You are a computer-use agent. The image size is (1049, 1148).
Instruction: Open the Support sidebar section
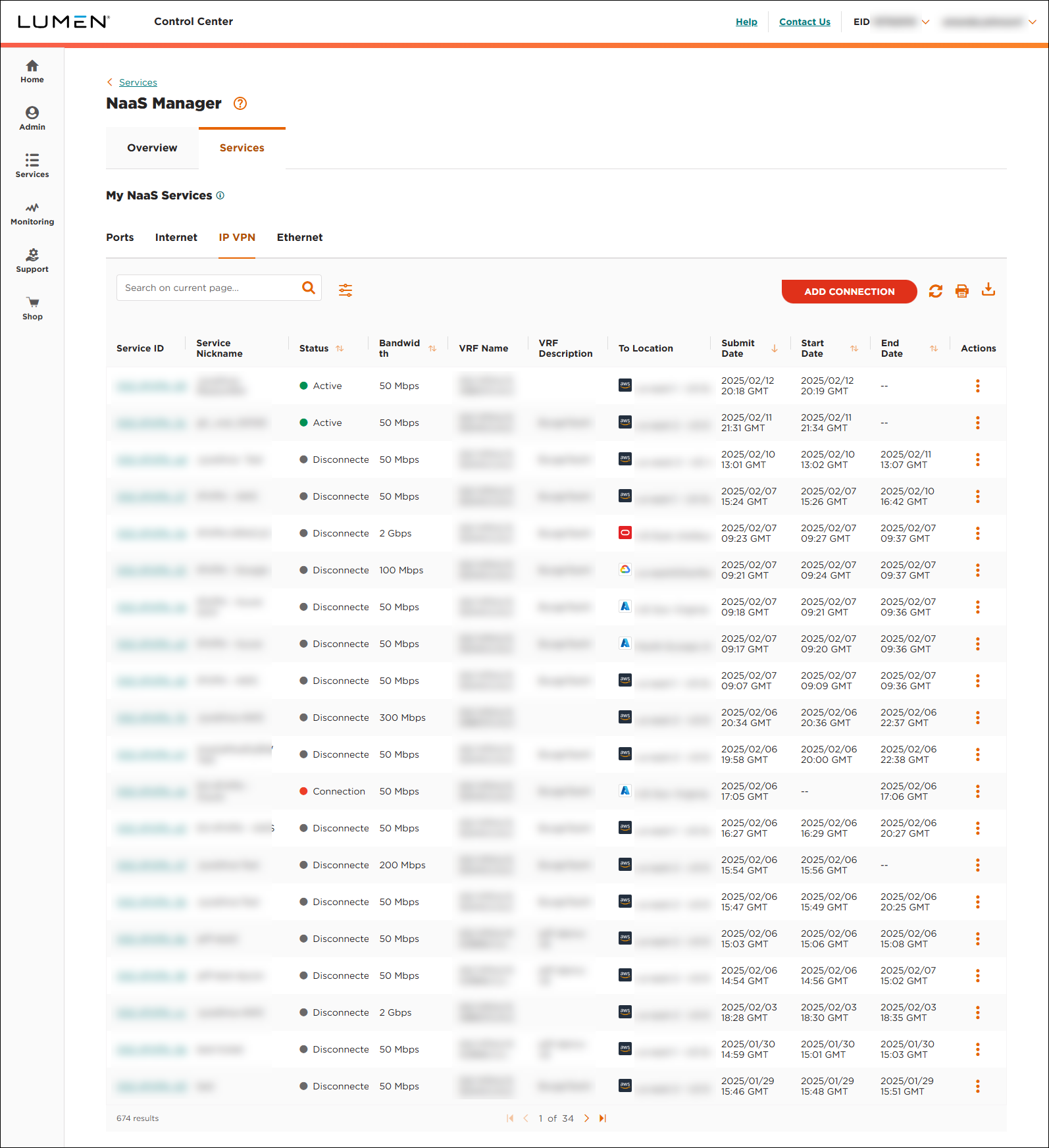[32, 261]
